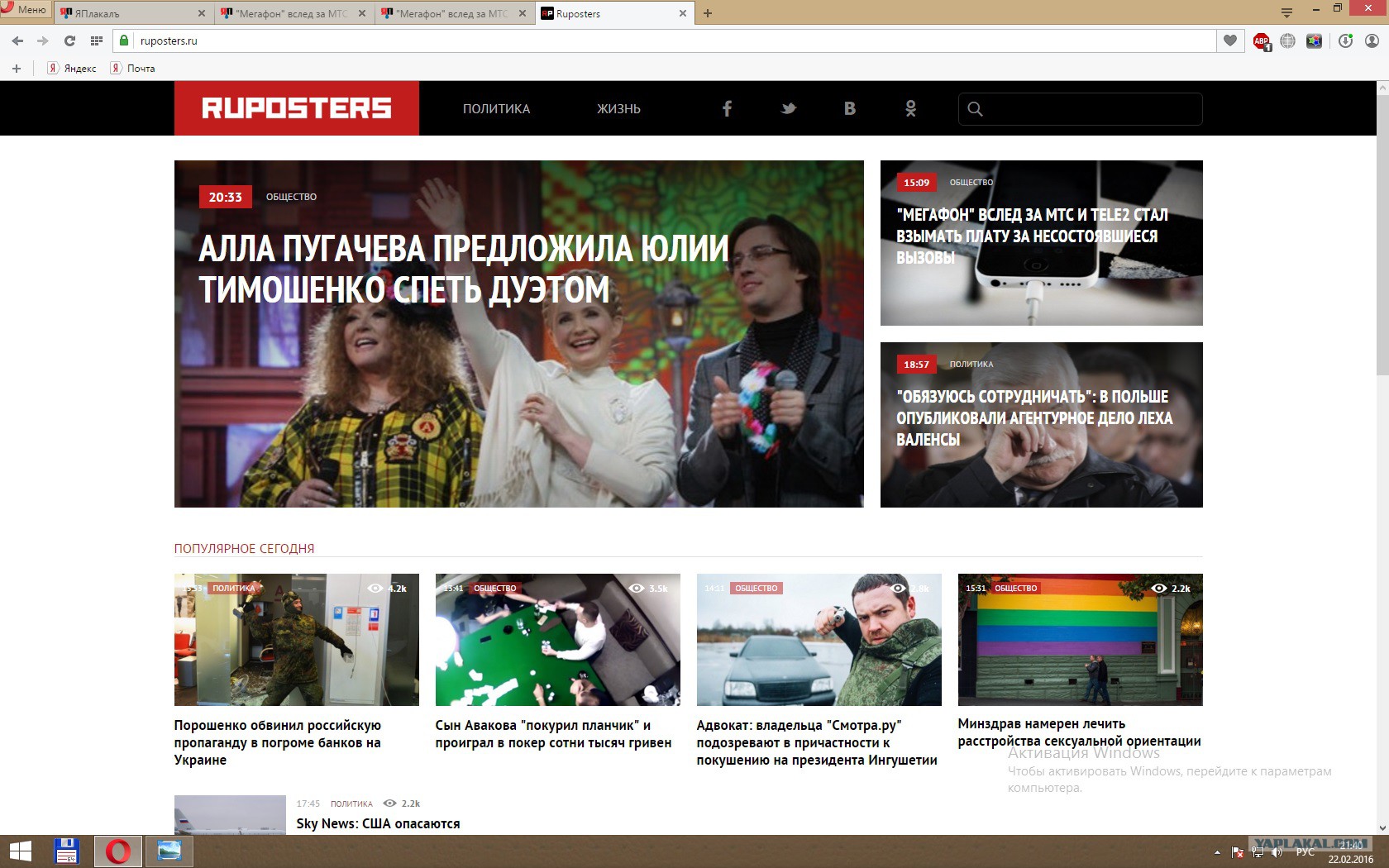Reload the current page

pos(70,41)
